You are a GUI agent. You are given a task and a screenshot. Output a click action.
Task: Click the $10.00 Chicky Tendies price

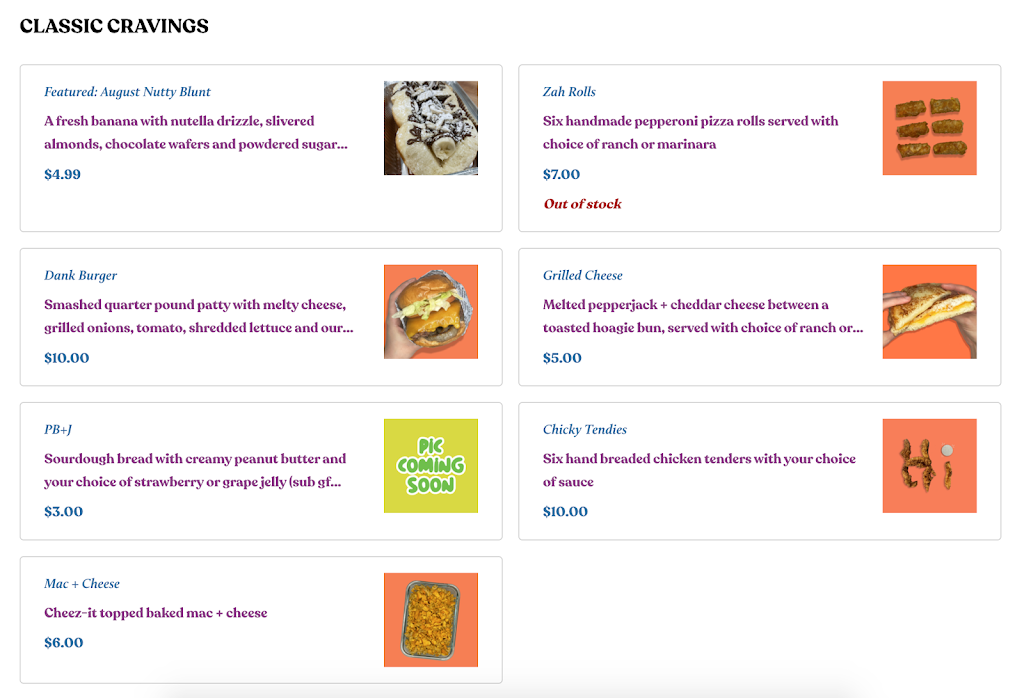(565, 512)
